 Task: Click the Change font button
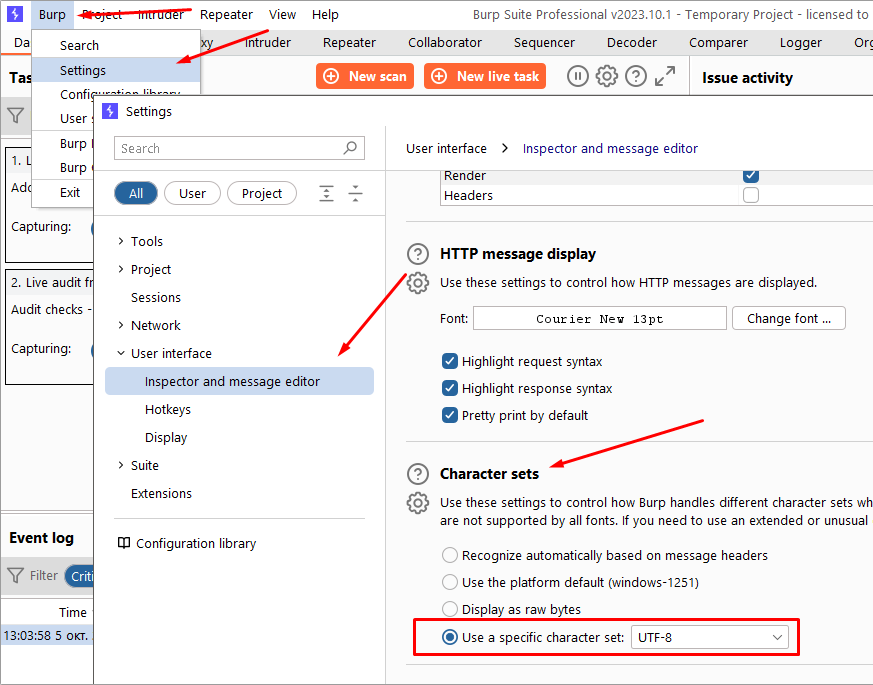(788, 318)
